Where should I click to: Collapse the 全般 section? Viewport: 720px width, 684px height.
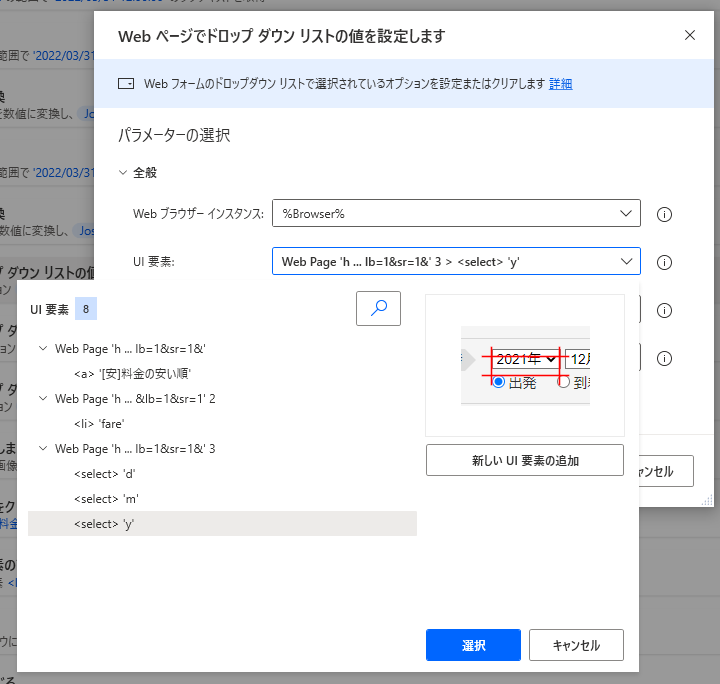[x=124, y=173]
